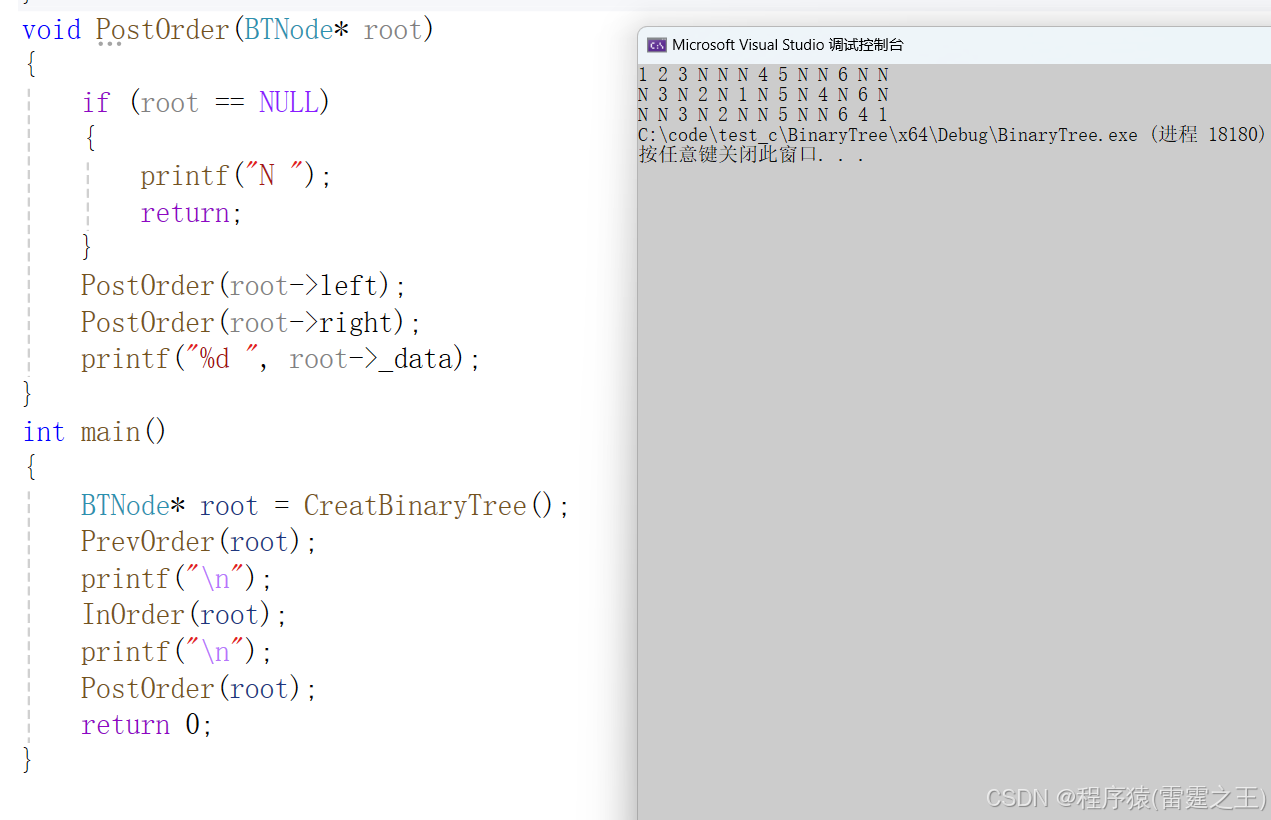
Task: Click the "NULL" keyword
Action: (x=288, y=103)
